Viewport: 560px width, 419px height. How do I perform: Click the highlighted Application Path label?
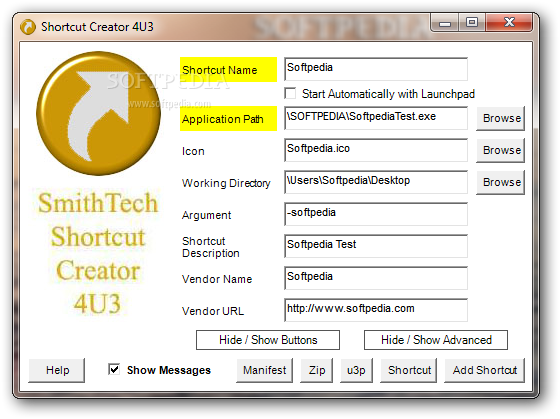tap(228, 119)
